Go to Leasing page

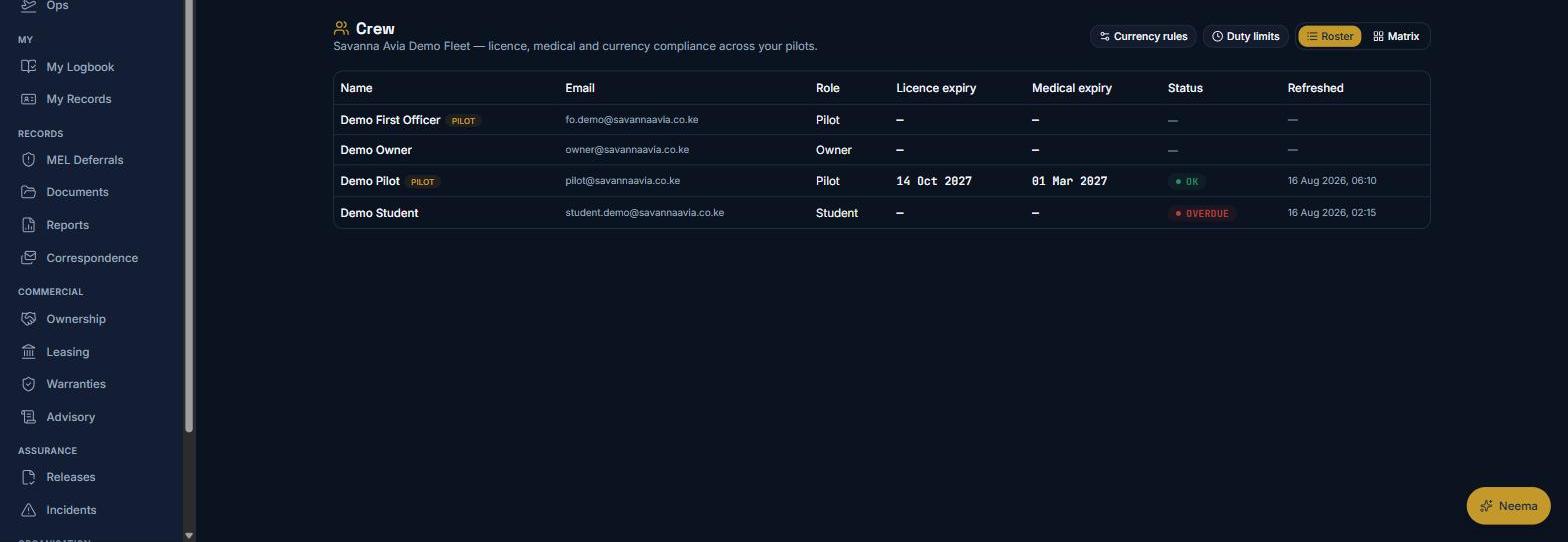tap(68, 352)
